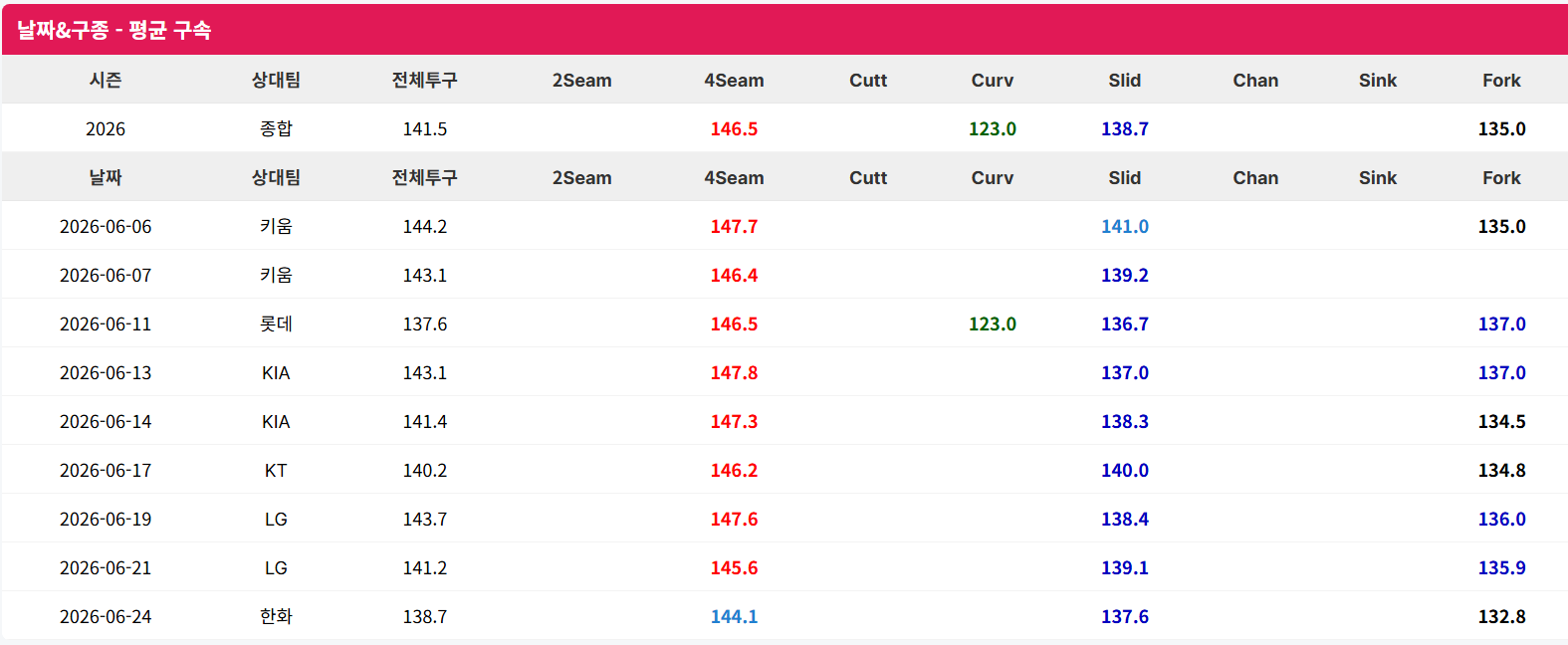Click the 4Seam value 146.4
The height and width of the screenshot is (645, 1568).
(734, 276)
